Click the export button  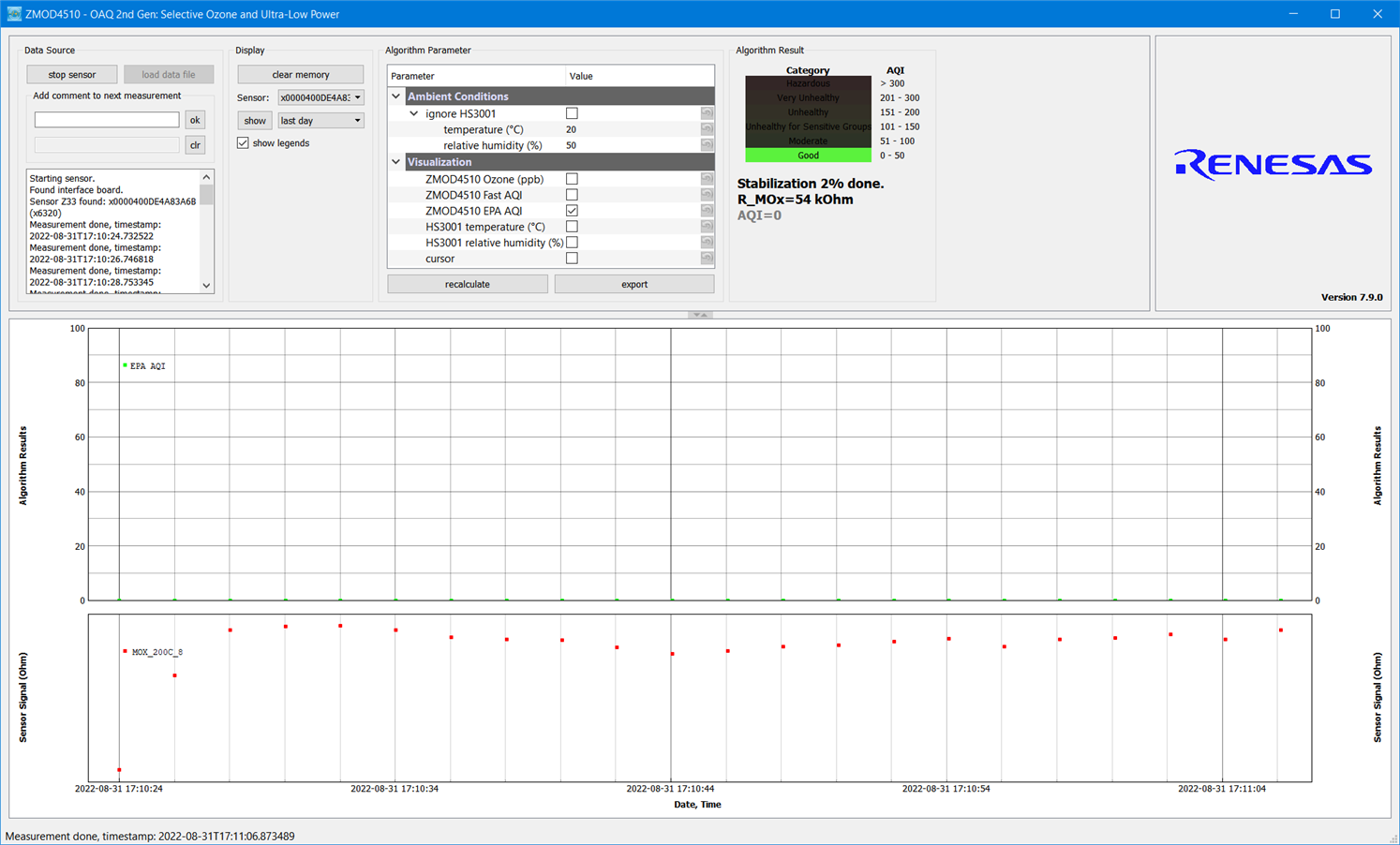[634, 284]
